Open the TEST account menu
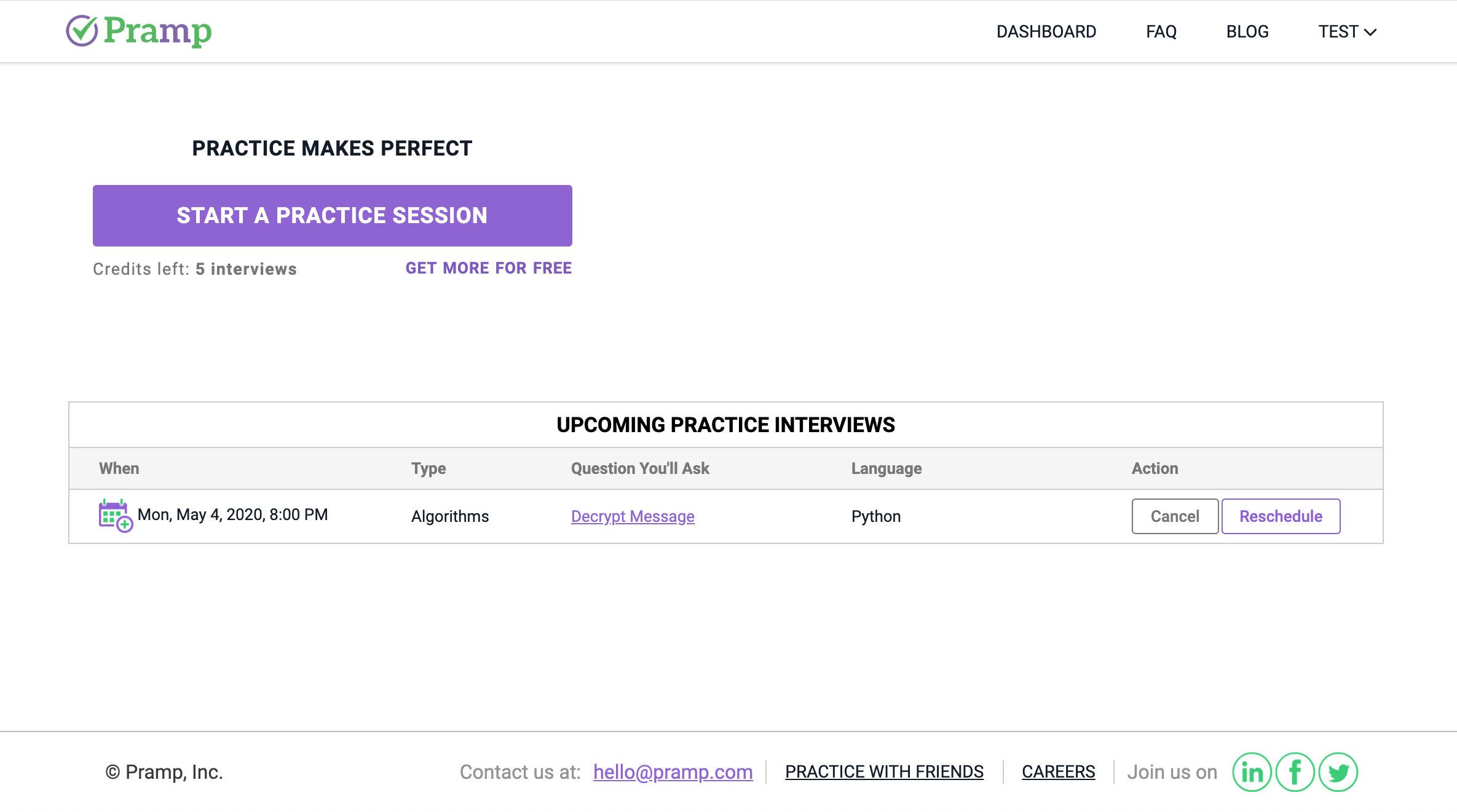The height and width of the screenshot is (812, 1457). click(1347, 31)
